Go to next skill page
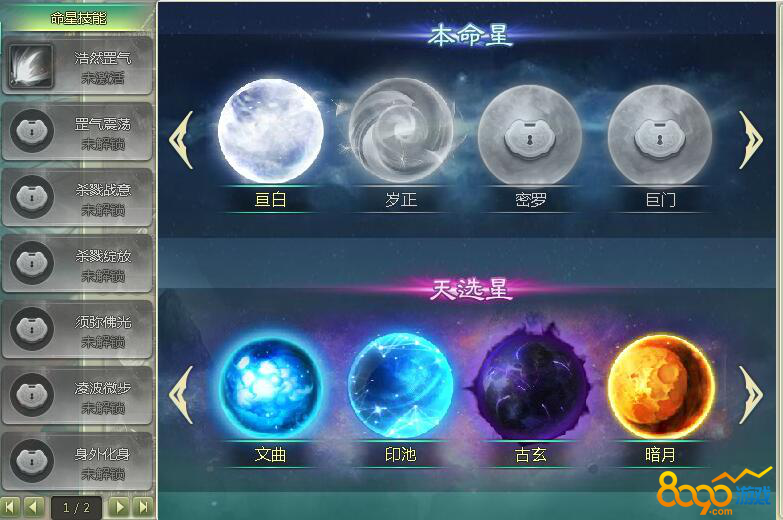Image resolution: width=783 pixels, height=520 pixels. pos(119,508)
